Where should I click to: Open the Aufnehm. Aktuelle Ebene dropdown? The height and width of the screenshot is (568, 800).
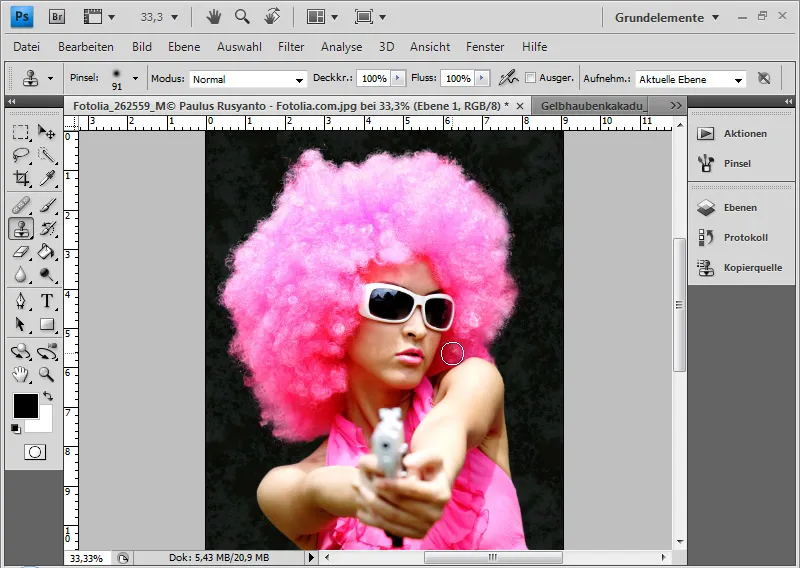coord(691,79)
